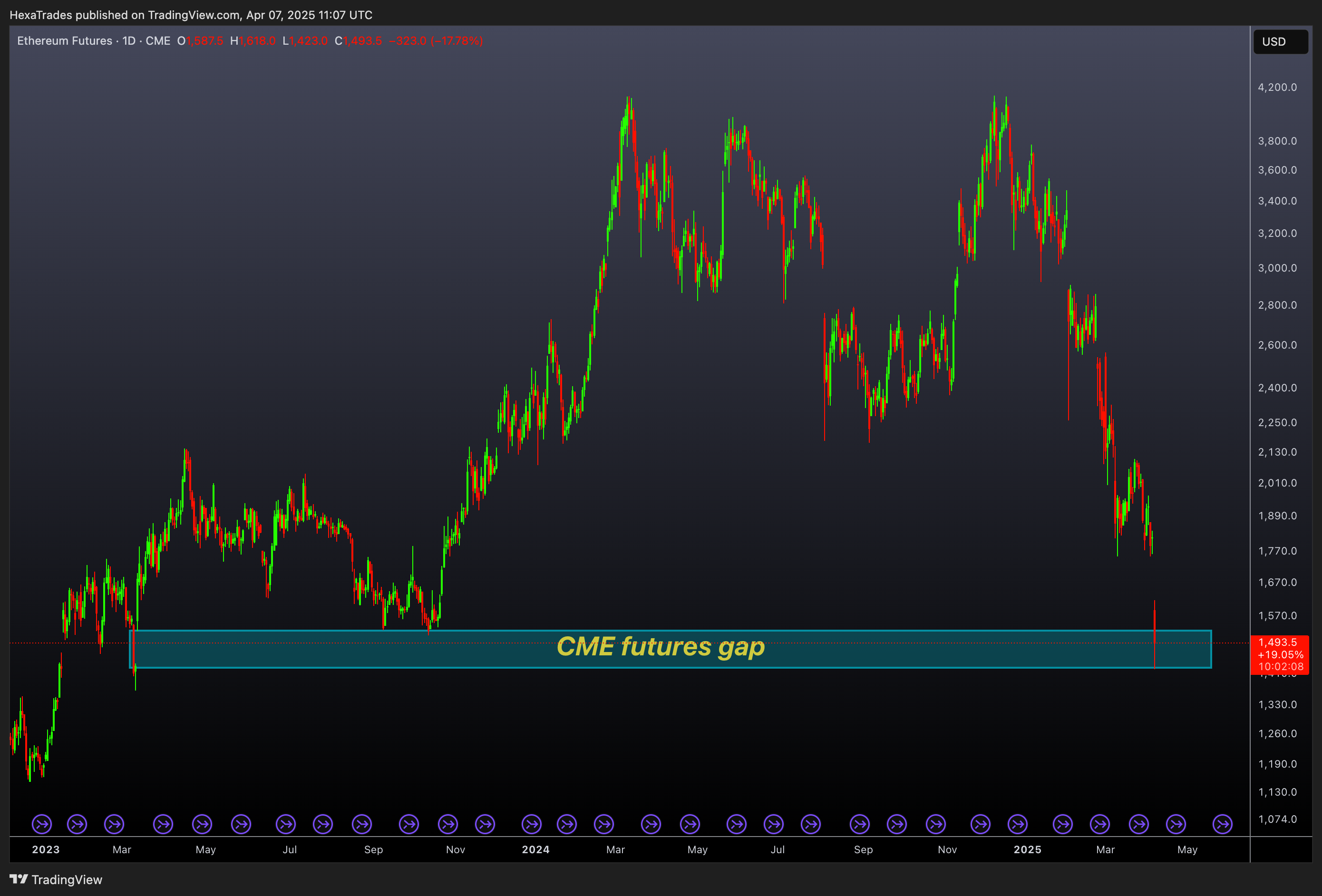Viewport: 1322px width, 896px height.
Task: Click contract-switch marker above Nov 2023 label
Action: tap(447, 824)
